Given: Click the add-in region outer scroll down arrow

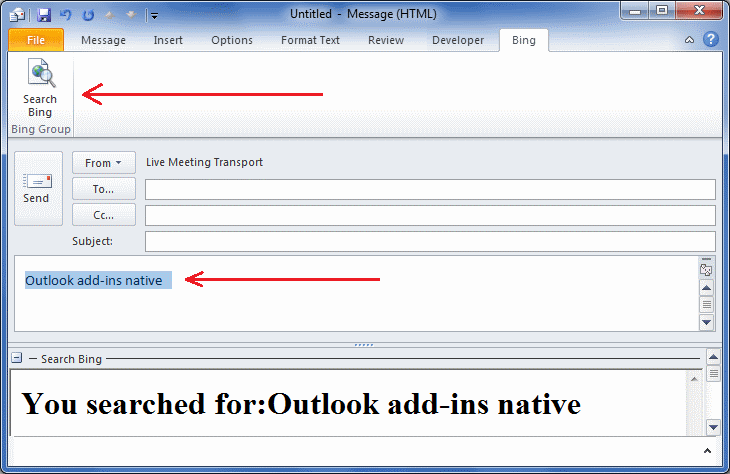Looking at the screenshot, I should [x=713, y=427].
